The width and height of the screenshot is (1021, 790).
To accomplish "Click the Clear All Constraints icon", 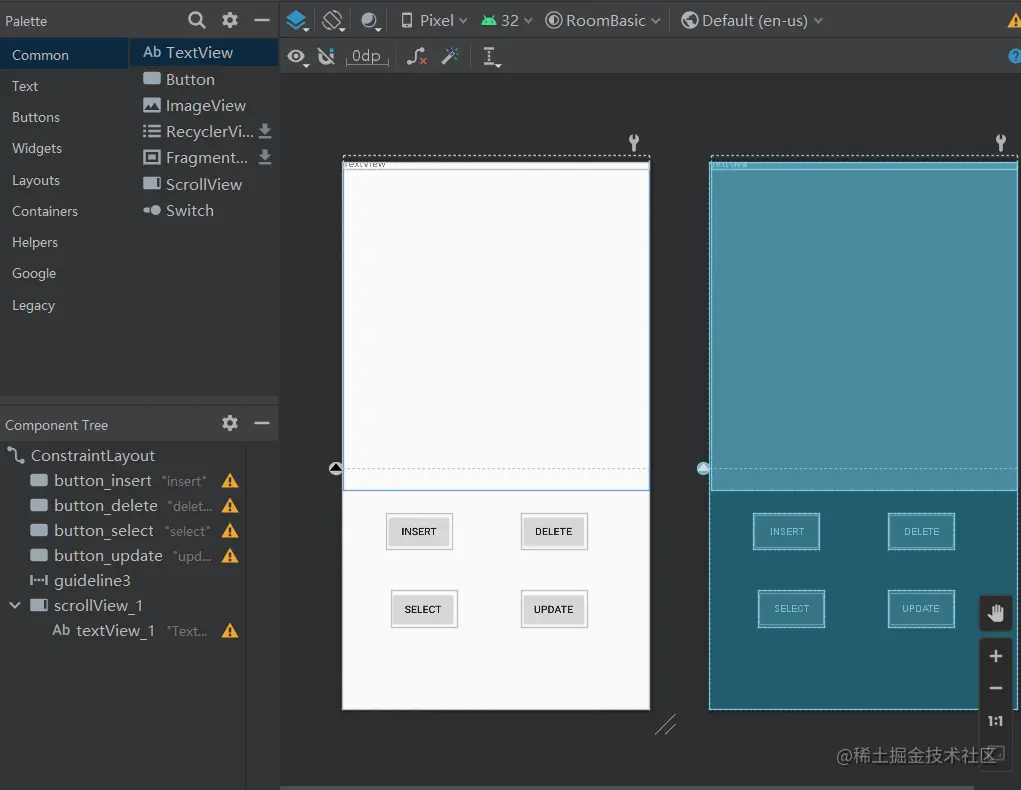I will click(417, 57).
